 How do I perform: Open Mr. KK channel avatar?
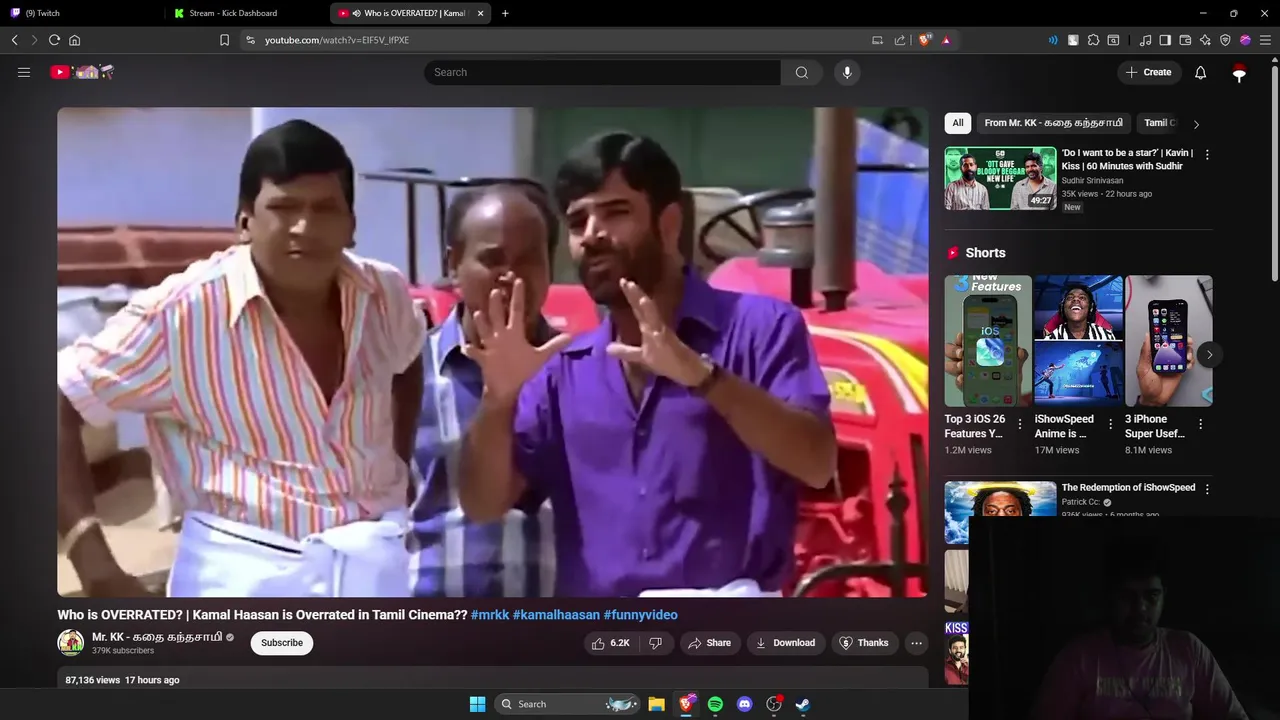[71, 643]
